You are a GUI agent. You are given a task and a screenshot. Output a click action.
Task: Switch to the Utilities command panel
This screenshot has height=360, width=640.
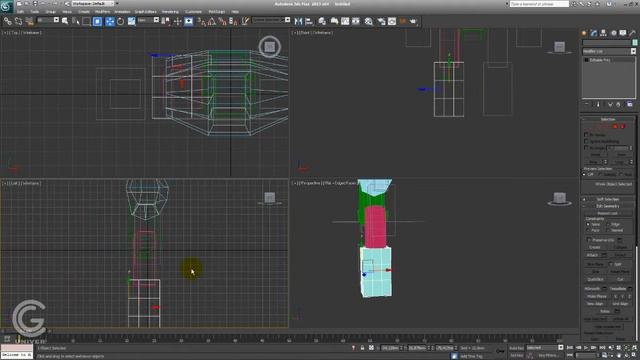(633, 33)
